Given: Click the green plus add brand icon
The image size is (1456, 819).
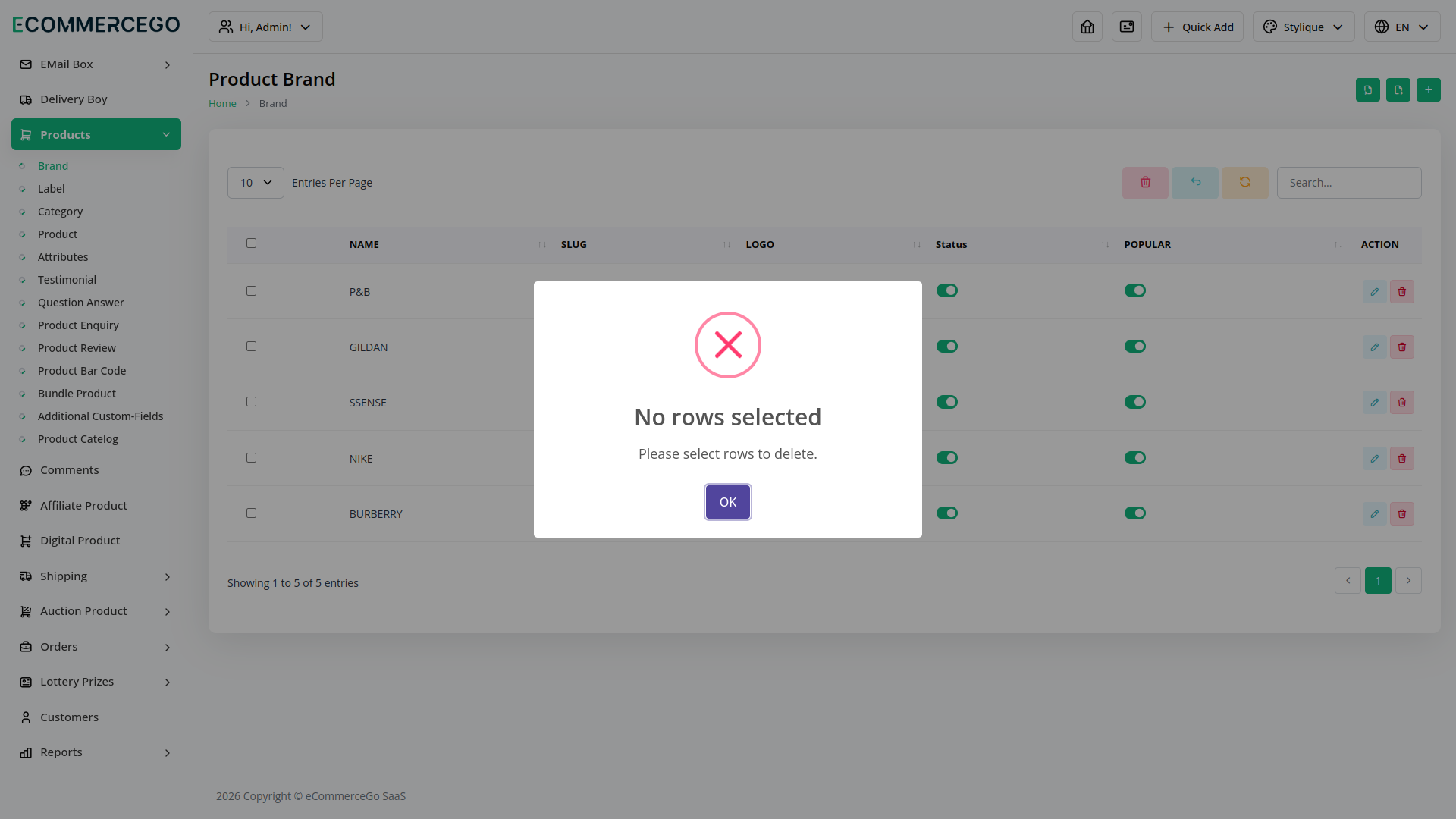Looking at the screenshot, I should tap(1428, 90).
